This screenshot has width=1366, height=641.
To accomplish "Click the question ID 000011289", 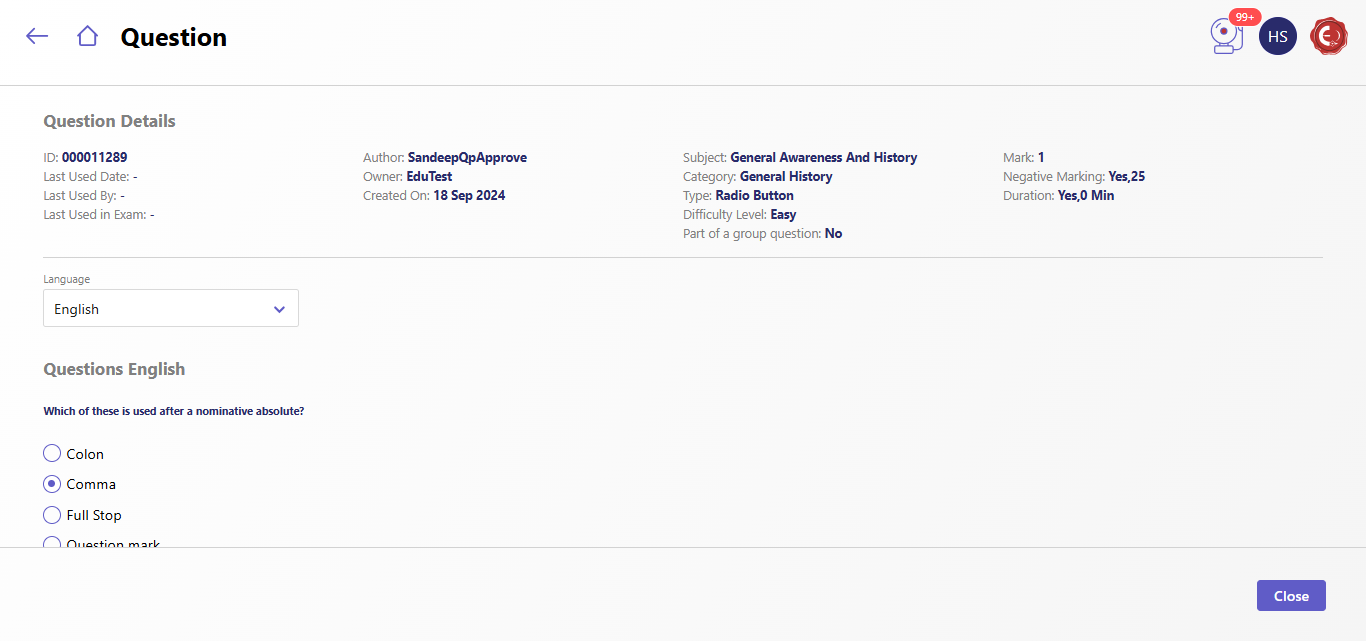I will [x=94, y=157].
